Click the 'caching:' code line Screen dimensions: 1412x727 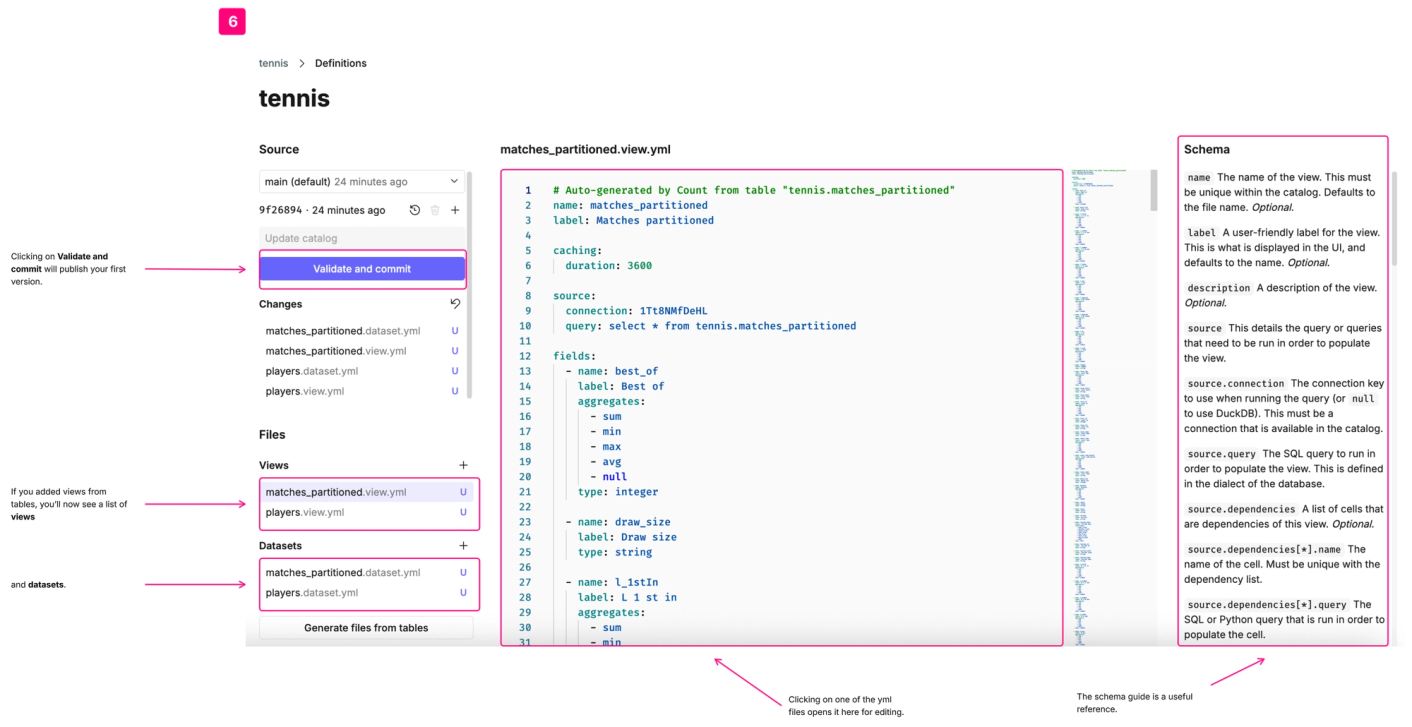coord(578,250)
